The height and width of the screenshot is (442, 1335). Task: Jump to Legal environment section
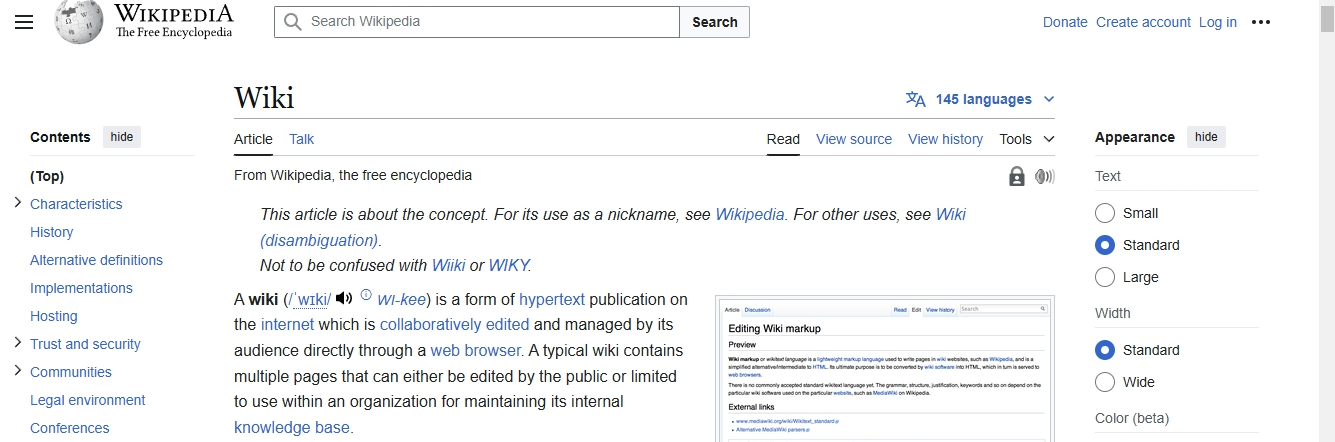[88, 400]
